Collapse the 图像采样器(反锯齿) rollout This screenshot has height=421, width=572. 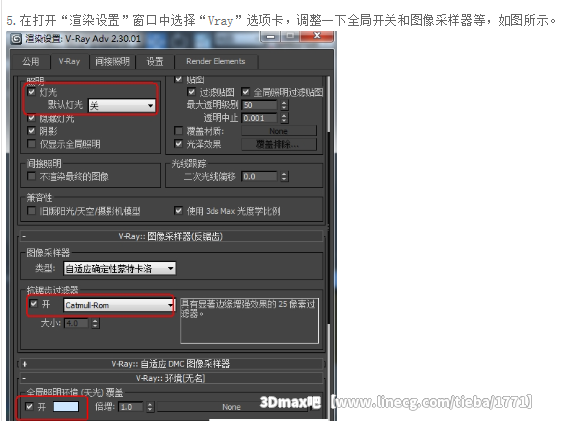(x=171, y=236)
